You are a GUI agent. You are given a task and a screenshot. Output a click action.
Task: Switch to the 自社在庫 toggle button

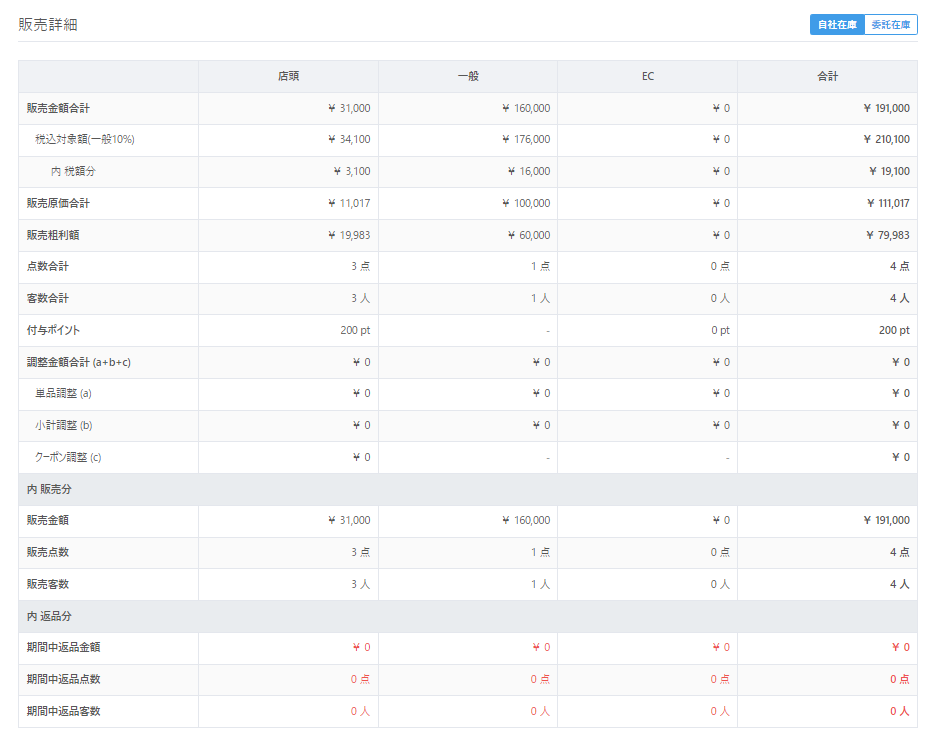(837, 25)
